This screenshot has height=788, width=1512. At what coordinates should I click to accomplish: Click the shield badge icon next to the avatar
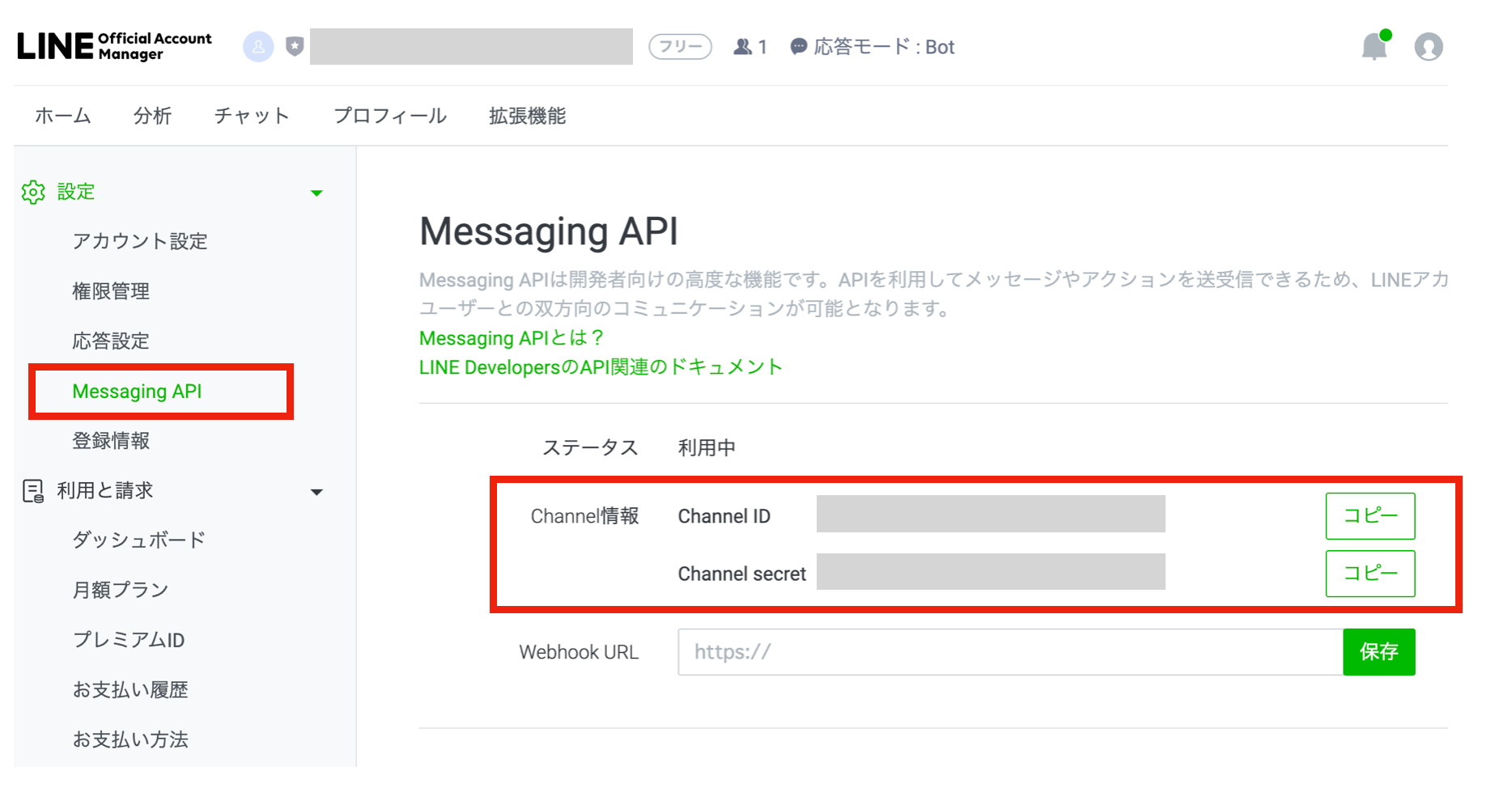click(295, 46)
